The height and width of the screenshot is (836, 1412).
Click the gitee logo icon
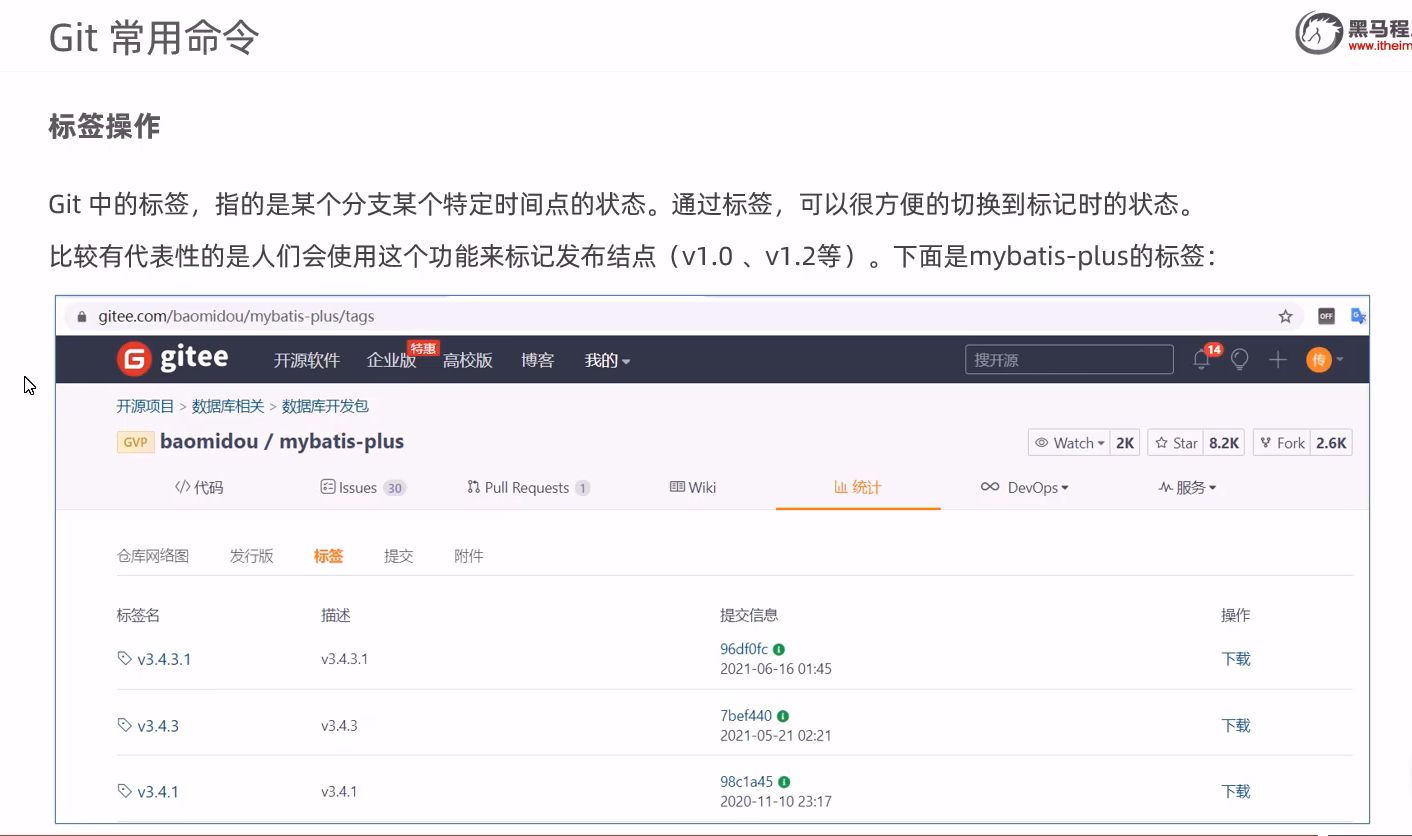click(134, 359)
